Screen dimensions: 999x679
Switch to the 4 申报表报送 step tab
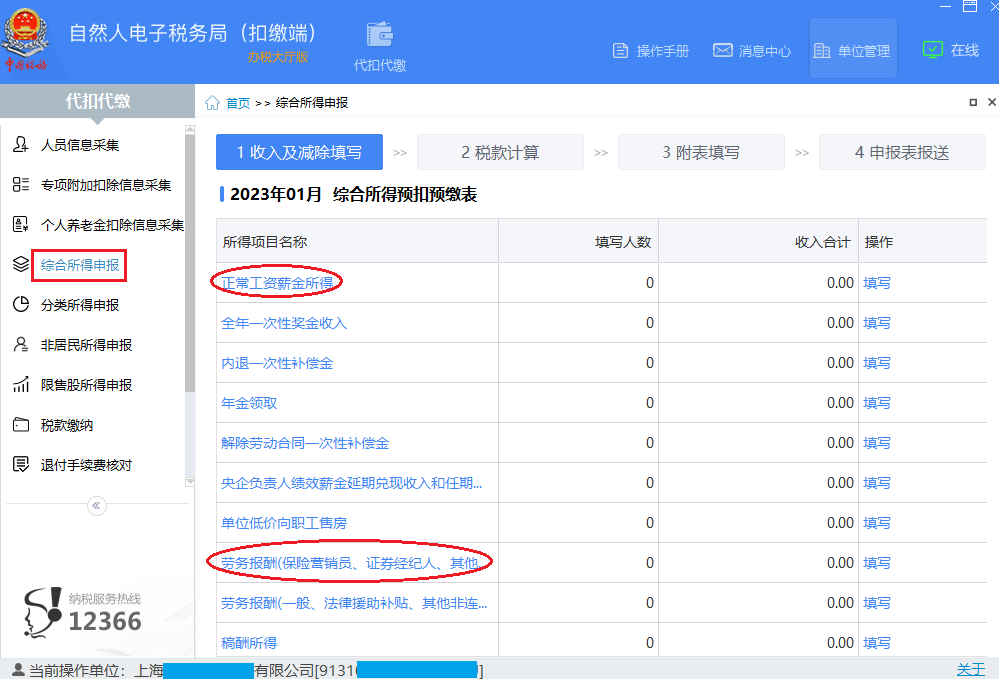(901, 152)
